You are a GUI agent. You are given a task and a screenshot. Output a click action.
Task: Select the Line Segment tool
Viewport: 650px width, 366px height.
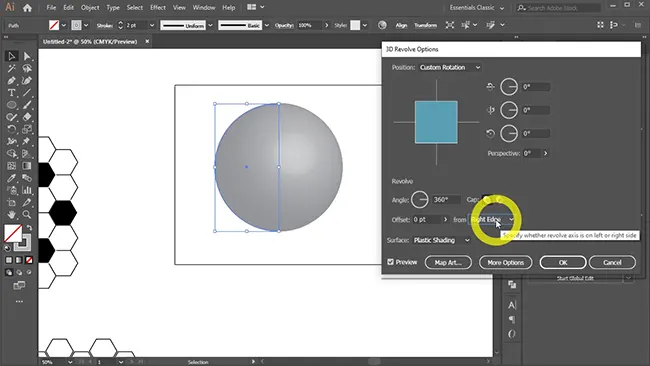click(x=27, y=92)
